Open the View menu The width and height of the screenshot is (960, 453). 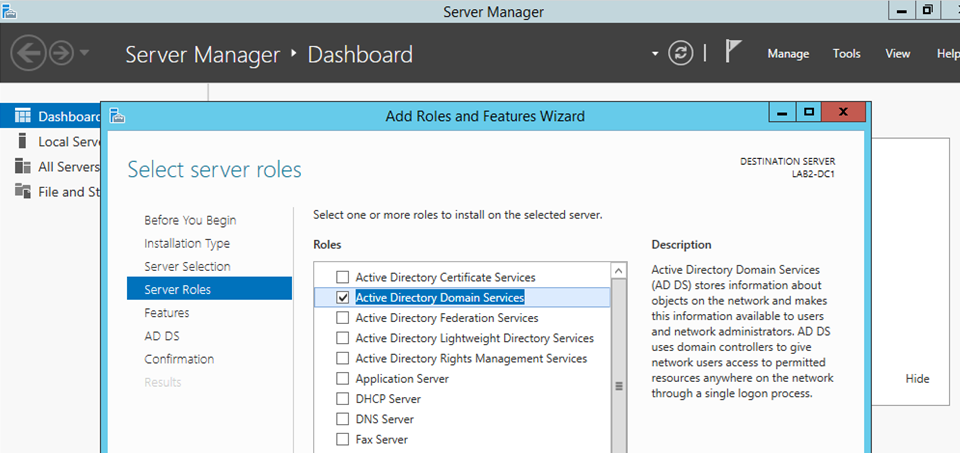click(898, 54)
